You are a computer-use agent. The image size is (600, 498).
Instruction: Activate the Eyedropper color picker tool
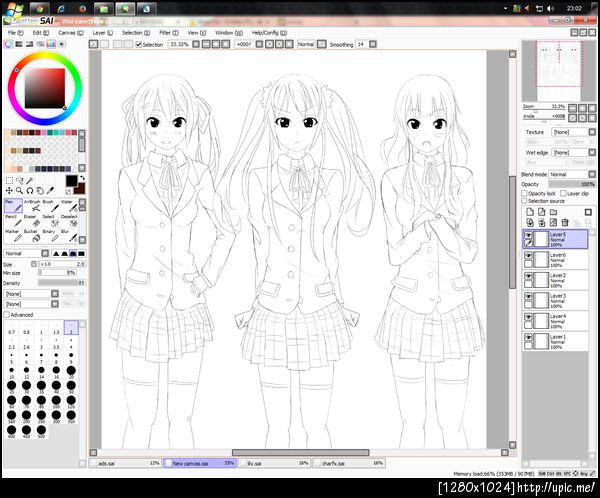50,190
